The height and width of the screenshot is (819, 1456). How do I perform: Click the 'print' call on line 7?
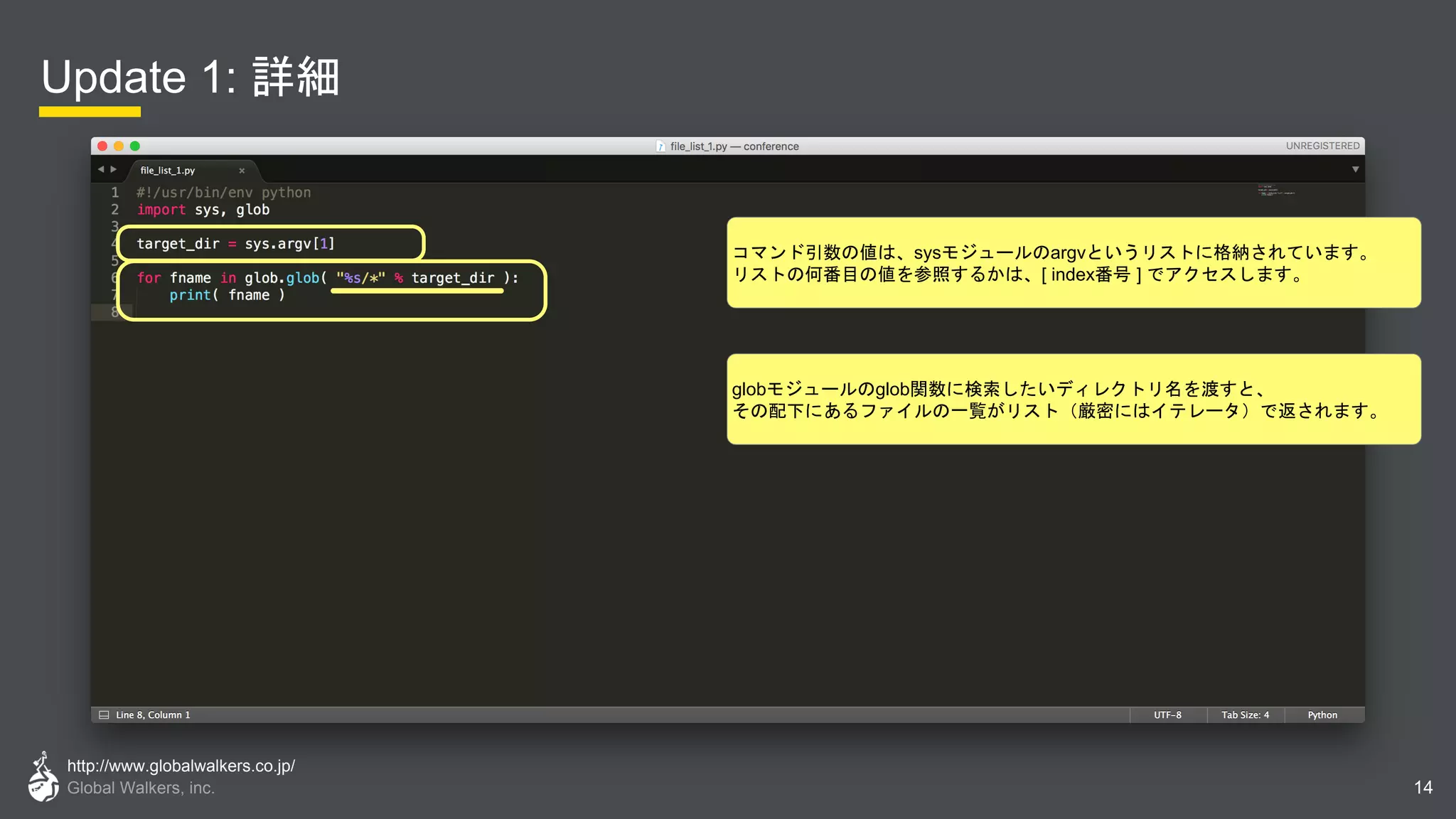pos(190,295)
